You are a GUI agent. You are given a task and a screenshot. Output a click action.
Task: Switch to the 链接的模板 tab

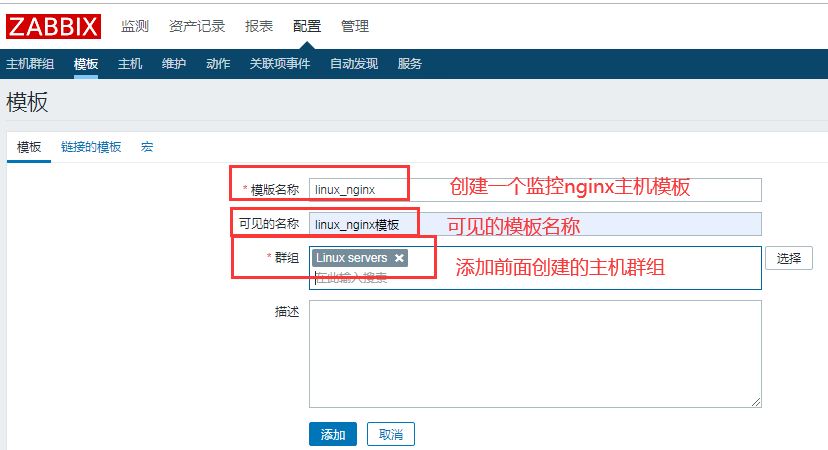coord(91,147)
